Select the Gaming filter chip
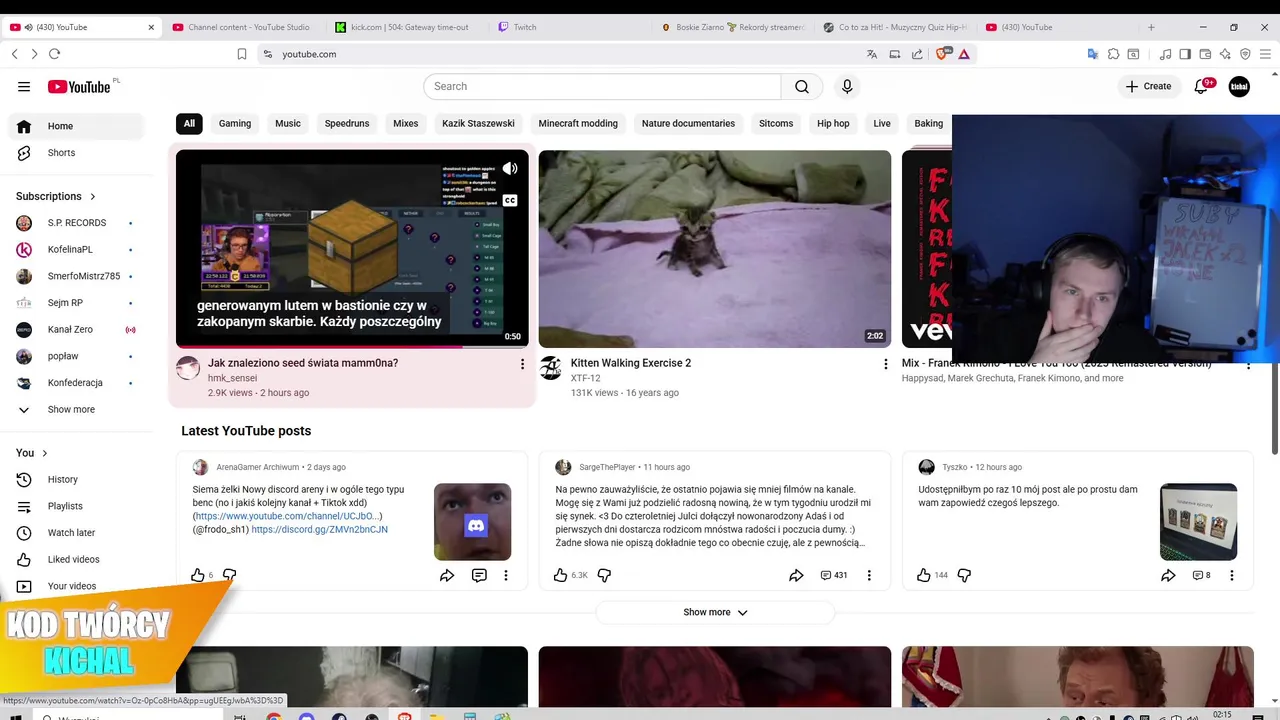This screenshot has width=1280, height=720. click(x=235, y=123)
